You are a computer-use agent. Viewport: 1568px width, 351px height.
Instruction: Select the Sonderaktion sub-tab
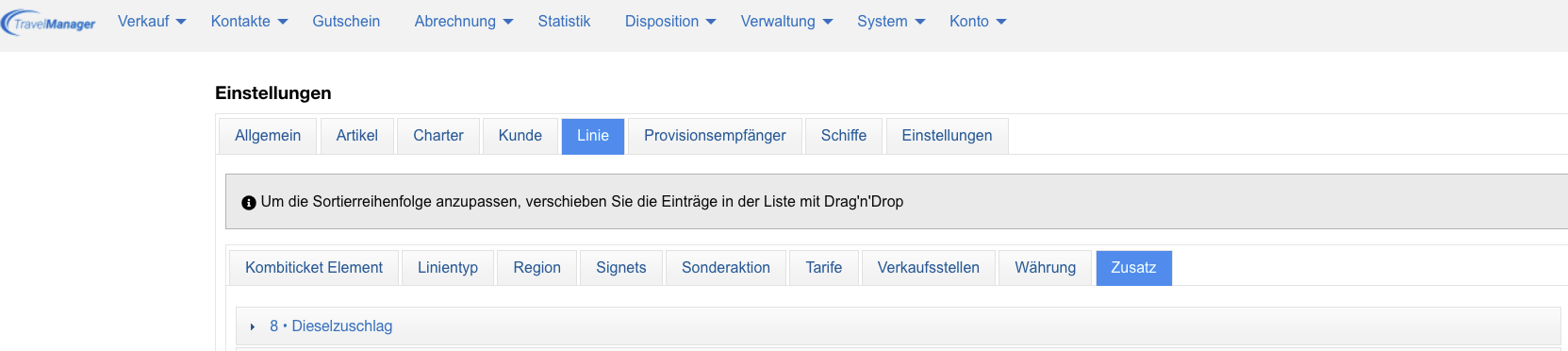[726, 268]
